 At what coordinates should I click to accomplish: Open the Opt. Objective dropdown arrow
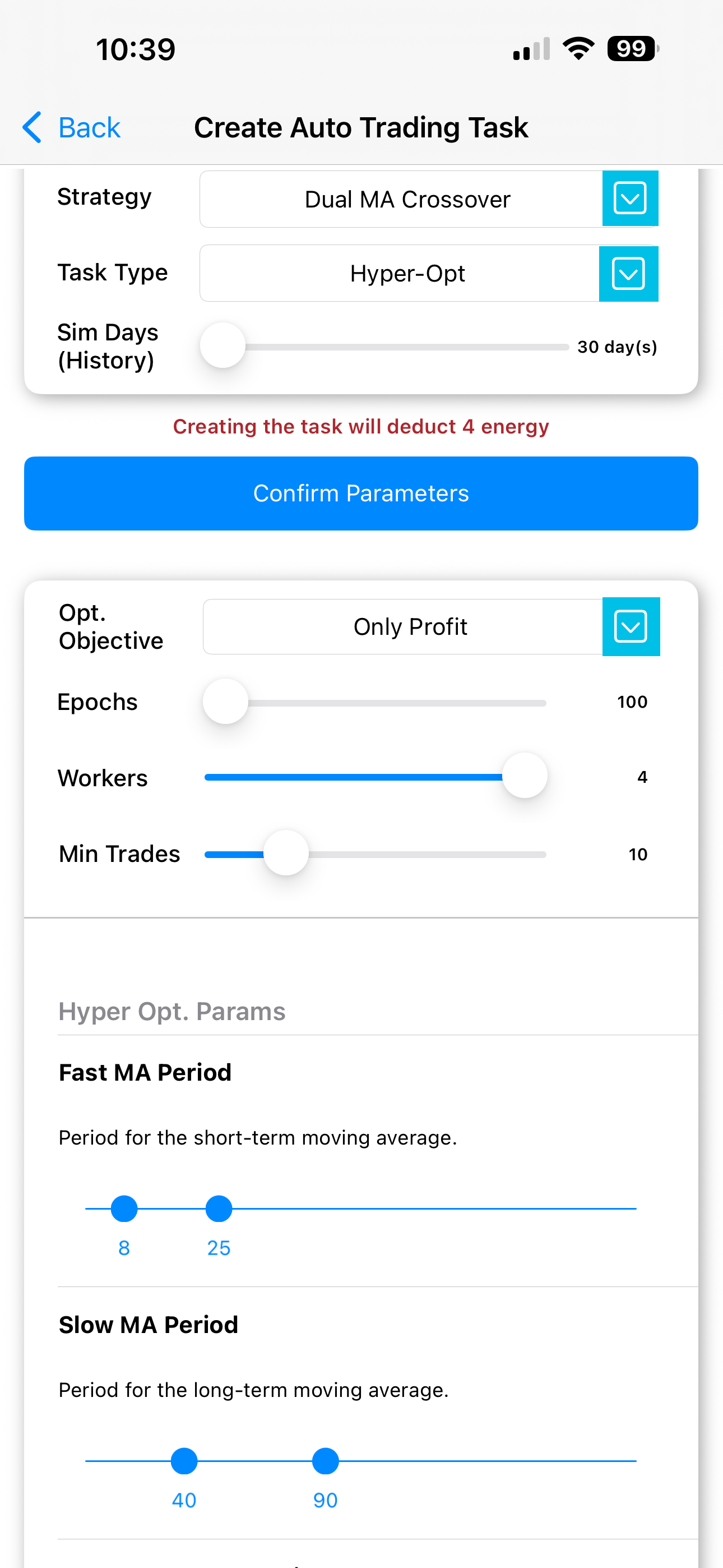click(631, 626)
